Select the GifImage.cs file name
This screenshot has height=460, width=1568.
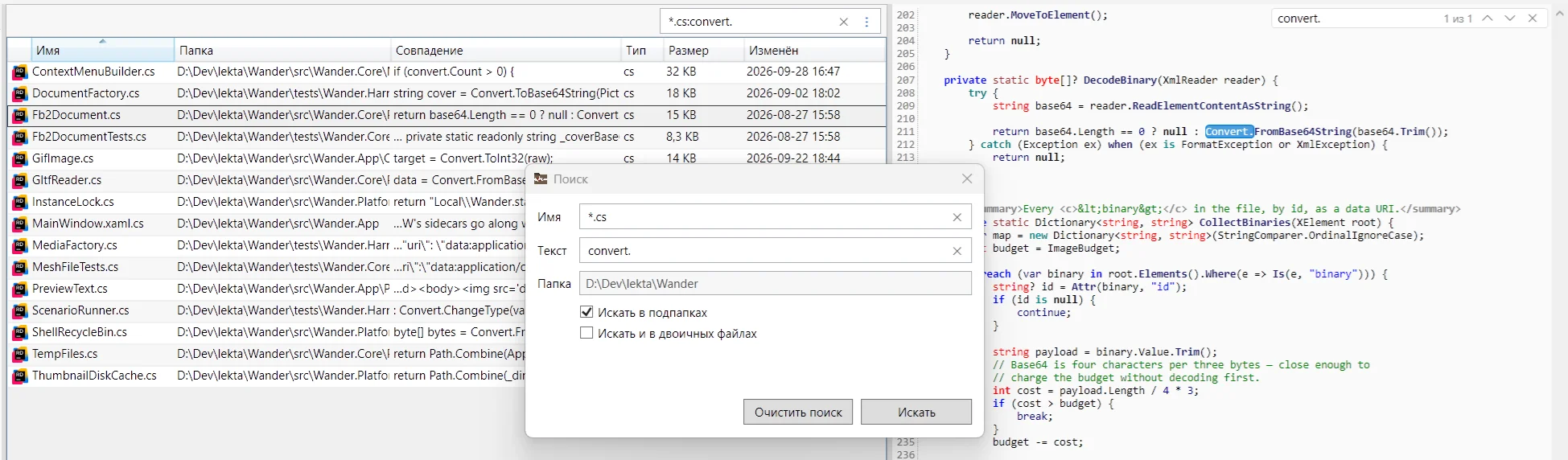63,158
